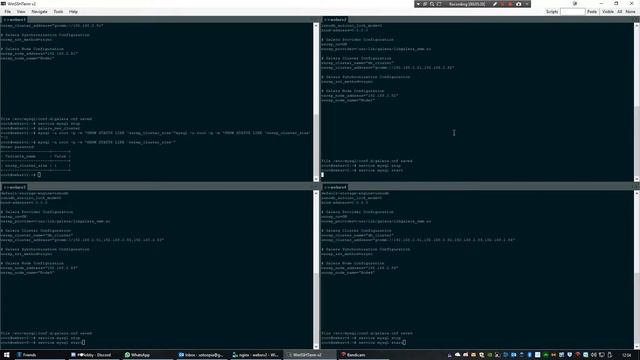The width and height of the screenshot is (640, 360).
Task: Click webserv3 pane scrollbar up arrow
Action: [x=316, y=193]
